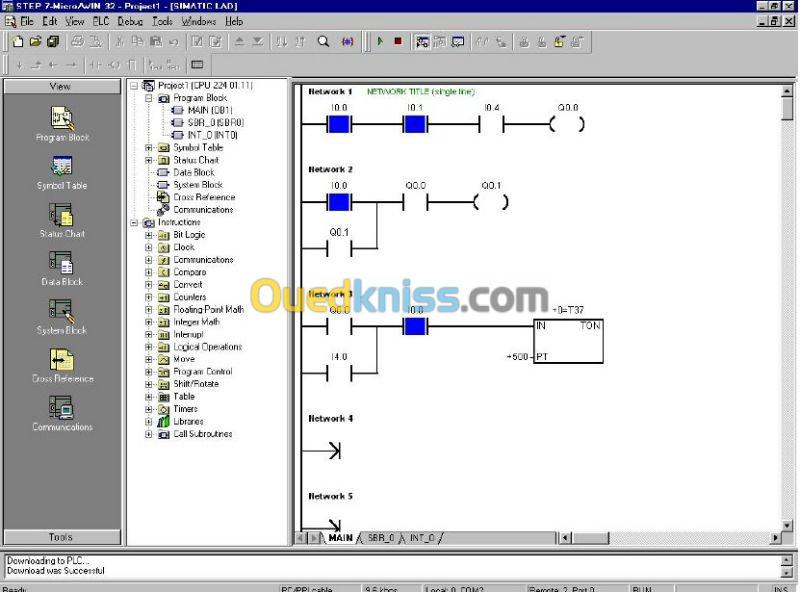The image size is (800, 592).
Task: Click the Compile toolbar icon
Action: [x=197, y=42]
